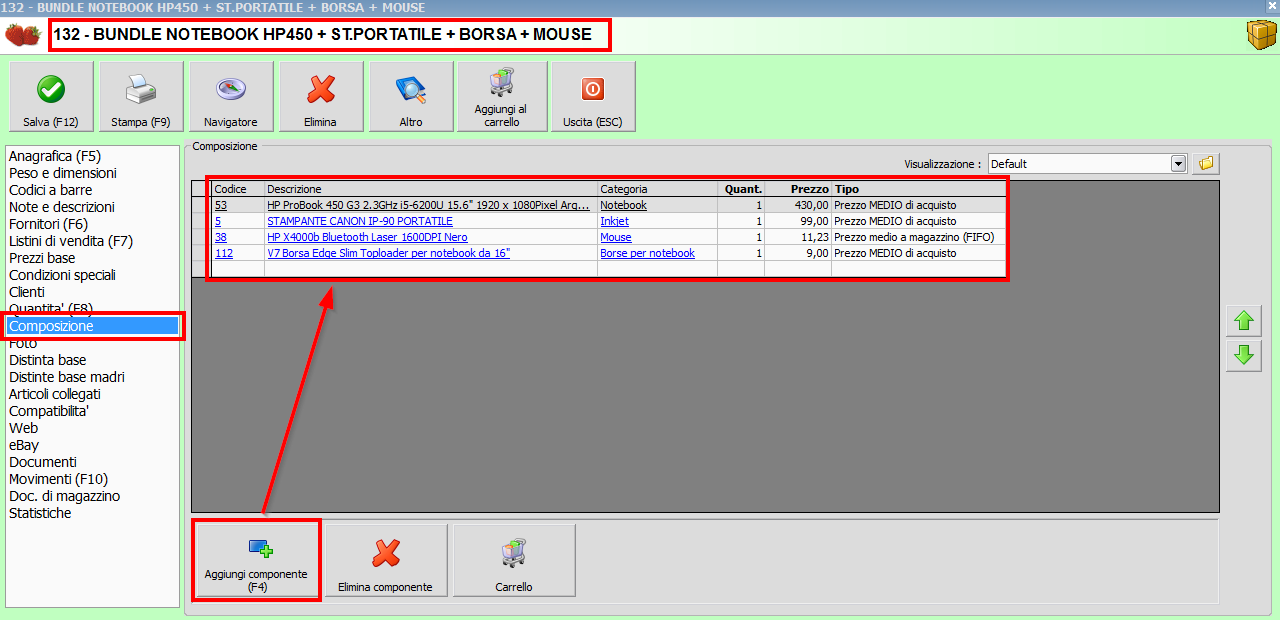Select eBay in the sidebar
1280x620 pixels.
24,445
